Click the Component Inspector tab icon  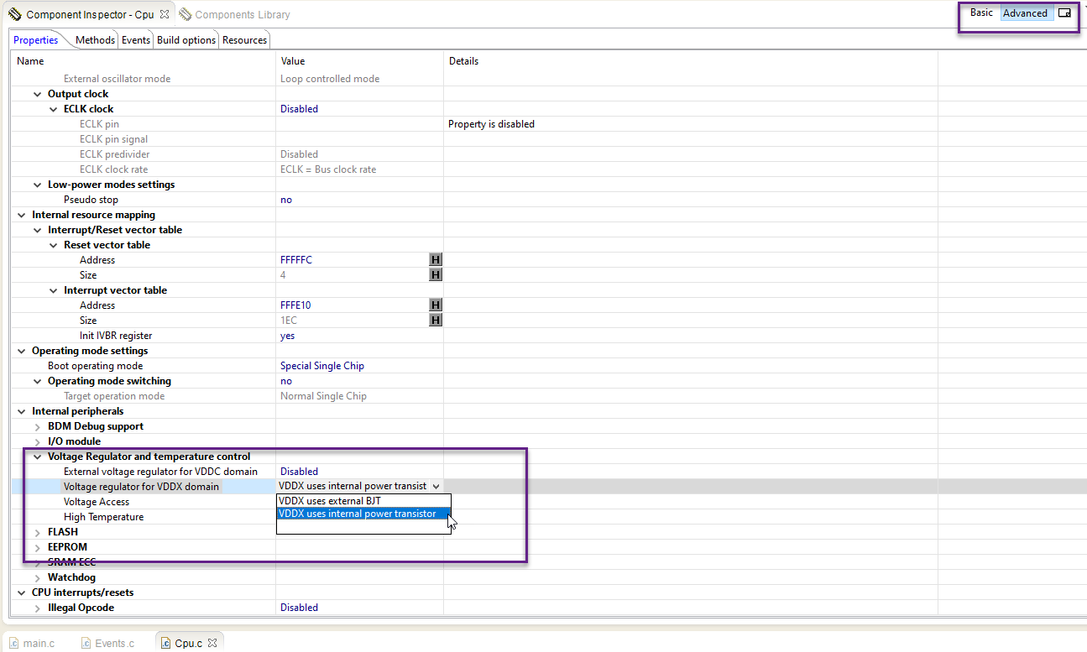(15, 14)
